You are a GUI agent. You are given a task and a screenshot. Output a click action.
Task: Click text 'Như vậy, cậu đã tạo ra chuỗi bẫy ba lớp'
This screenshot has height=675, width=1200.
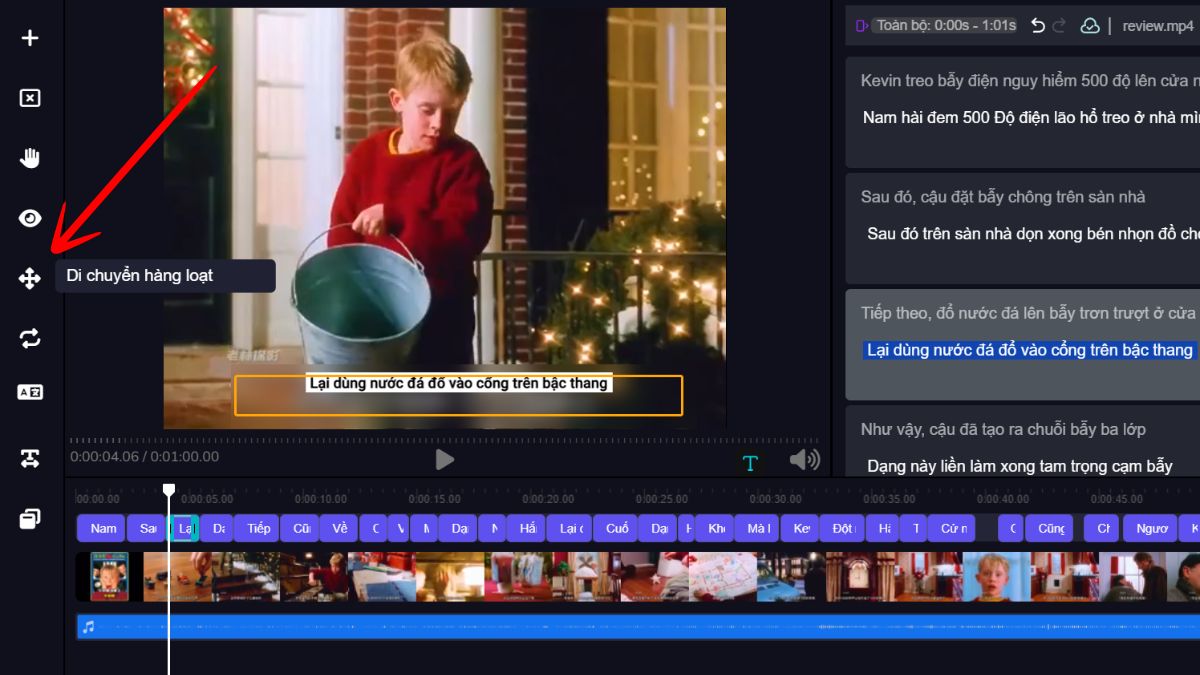coord(1003,429)
